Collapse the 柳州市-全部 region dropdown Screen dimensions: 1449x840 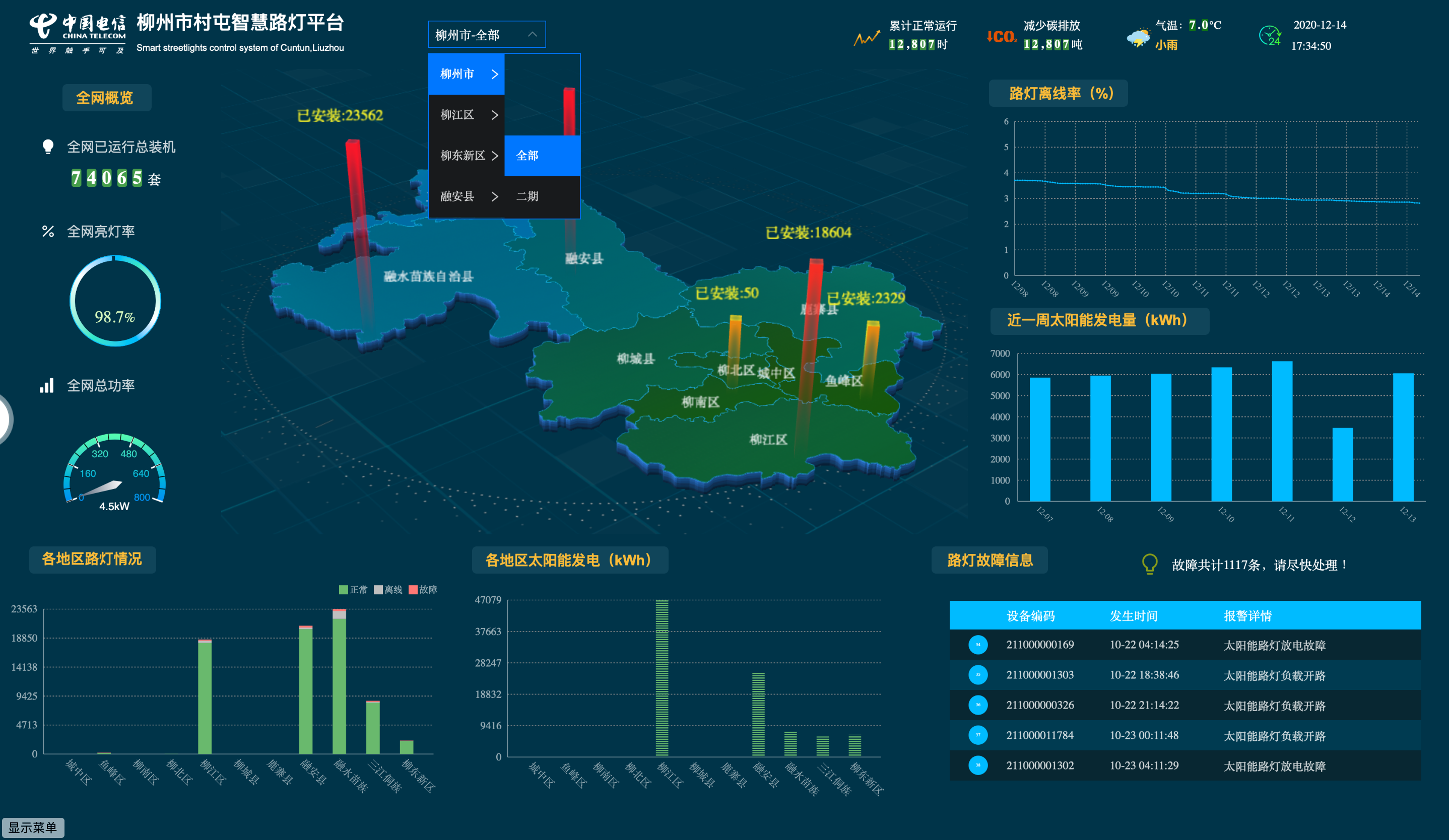[487, 34]
